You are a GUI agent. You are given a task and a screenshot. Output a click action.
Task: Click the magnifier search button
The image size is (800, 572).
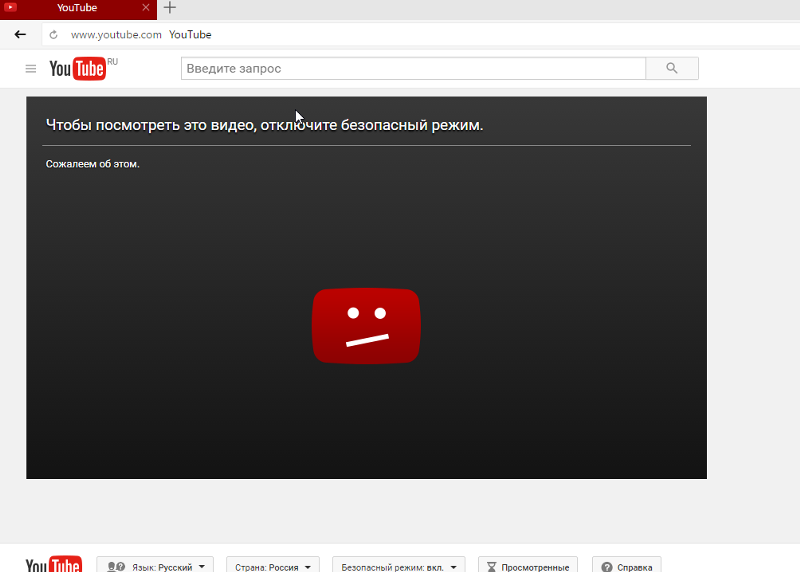(672, 68)
